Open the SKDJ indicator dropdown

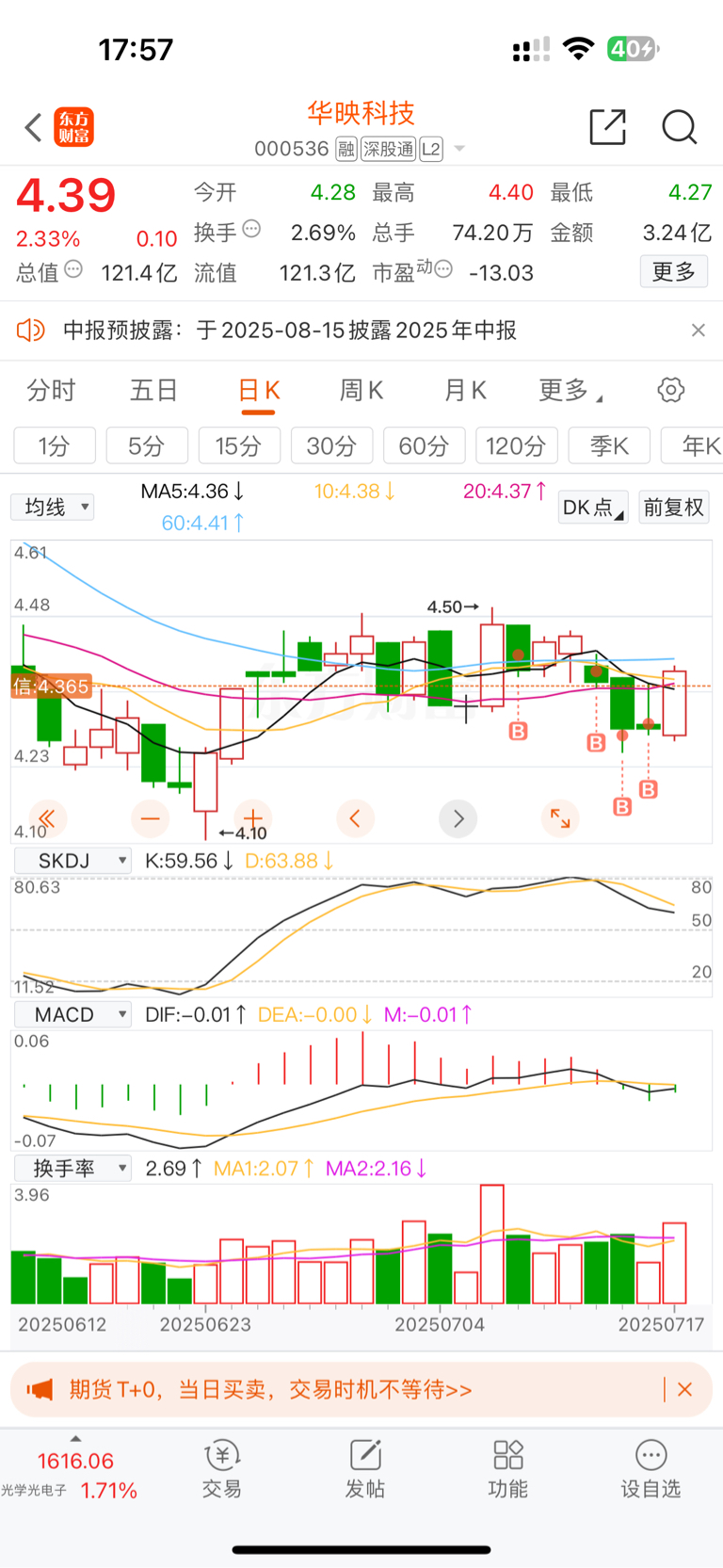(72, 860)
